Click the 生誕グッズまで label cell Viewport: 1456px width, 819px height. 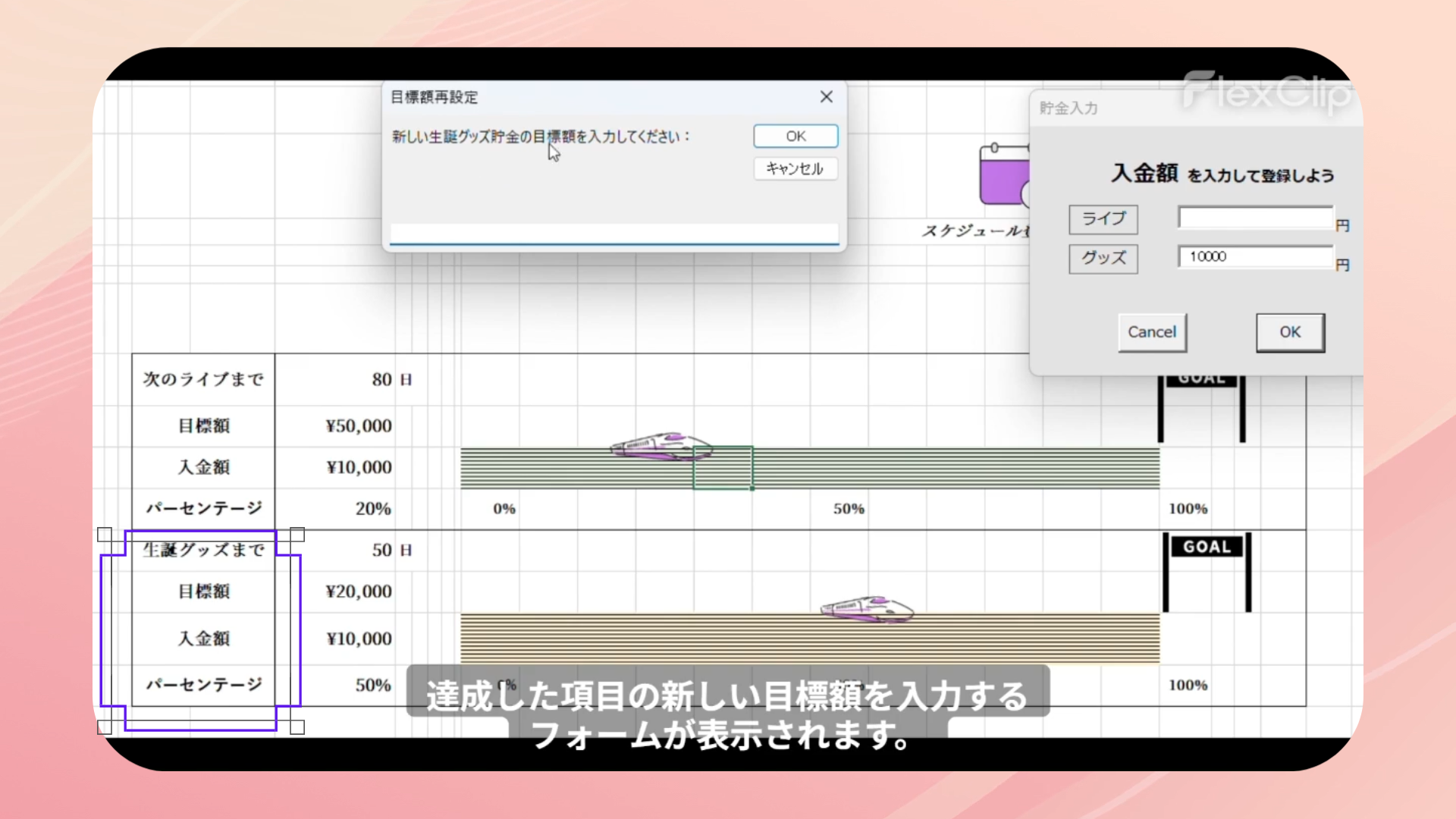coord(203,550)
